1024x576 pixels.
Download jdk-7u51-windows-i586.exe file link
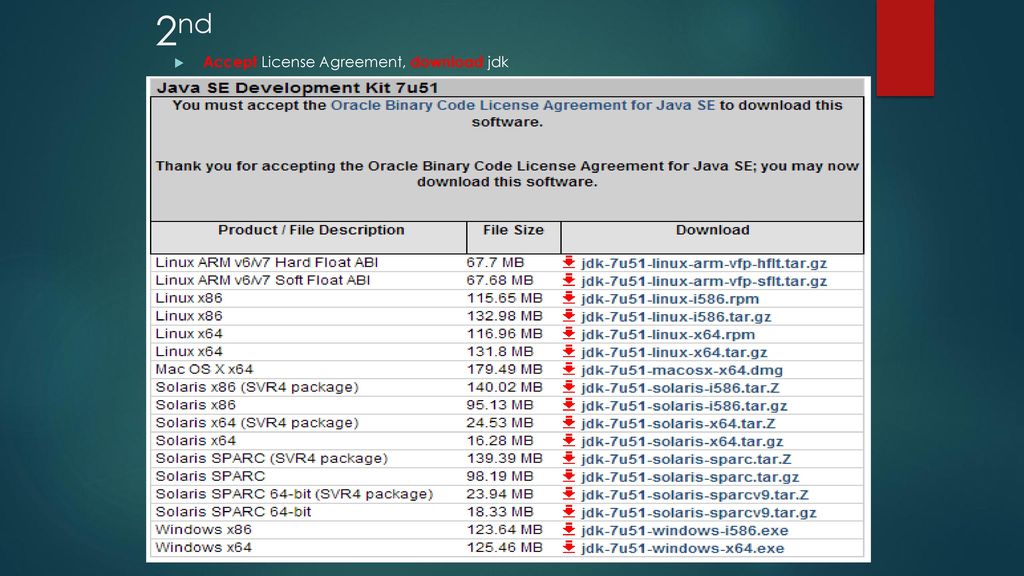click(x=685, y=530)
